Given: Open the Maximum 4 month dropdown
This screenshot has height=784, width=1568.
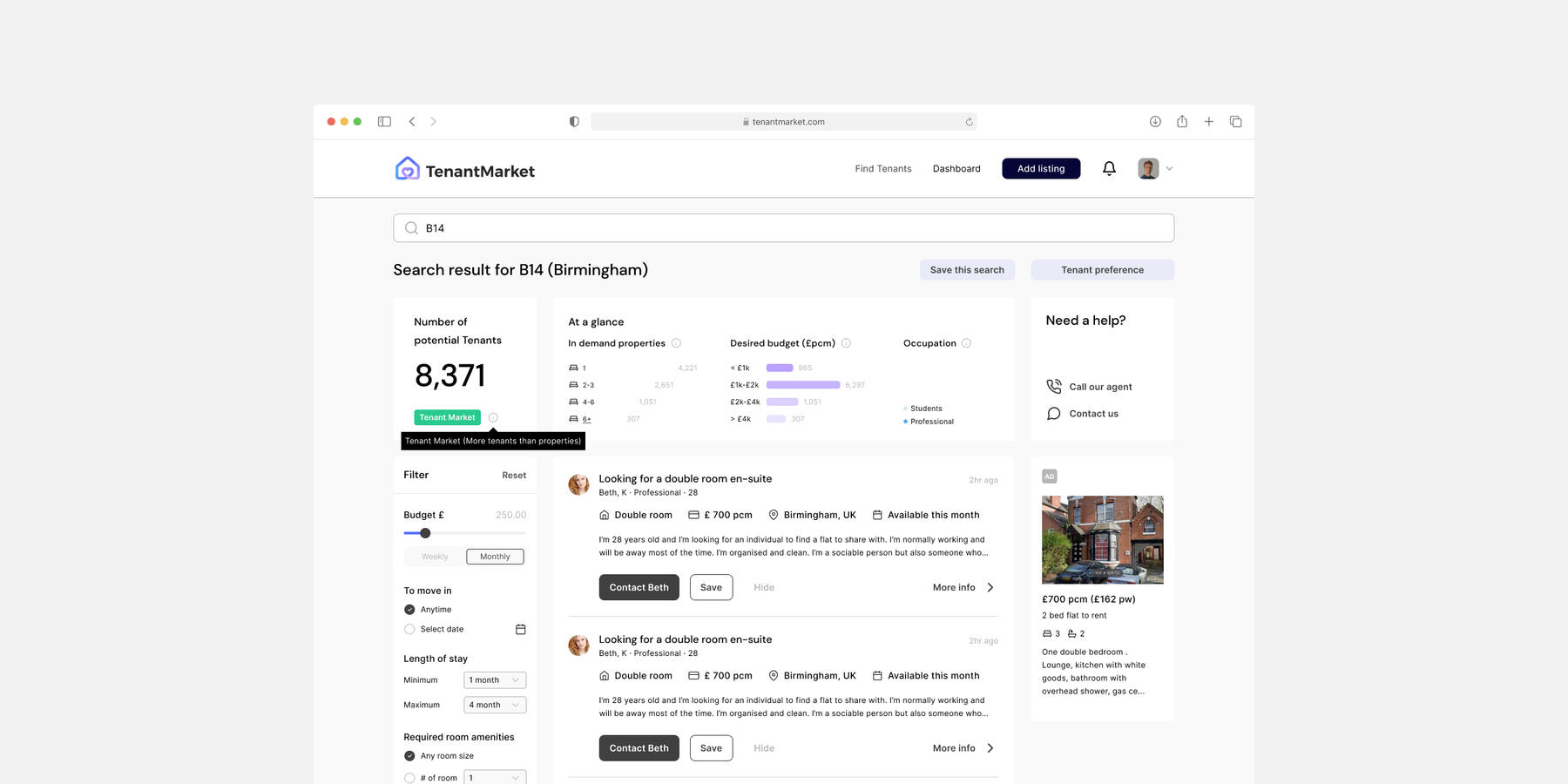Looking at the screenshot, I should (494, 704).
